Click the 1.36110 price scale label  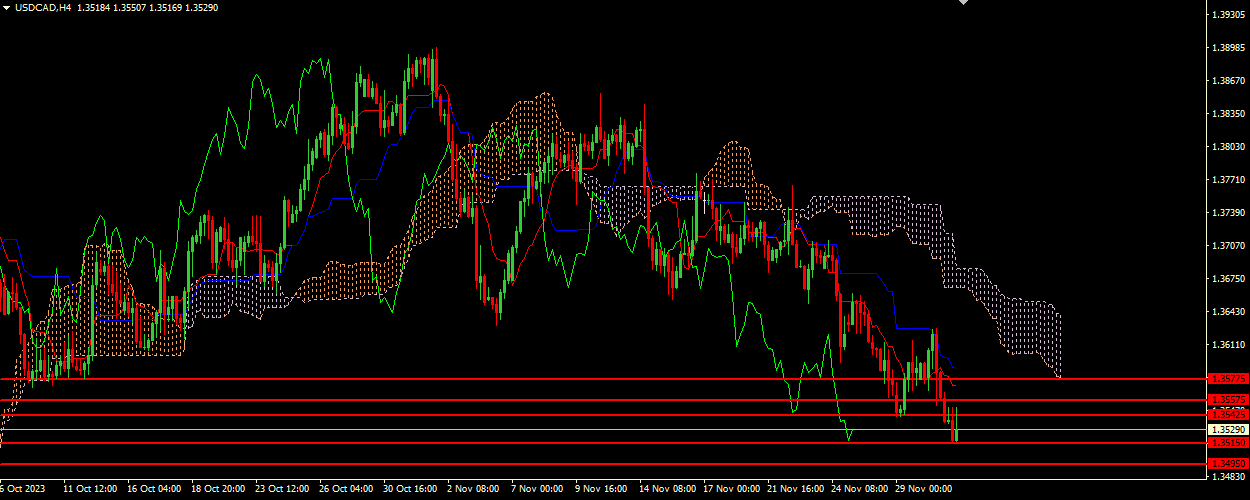point(1227,345)
